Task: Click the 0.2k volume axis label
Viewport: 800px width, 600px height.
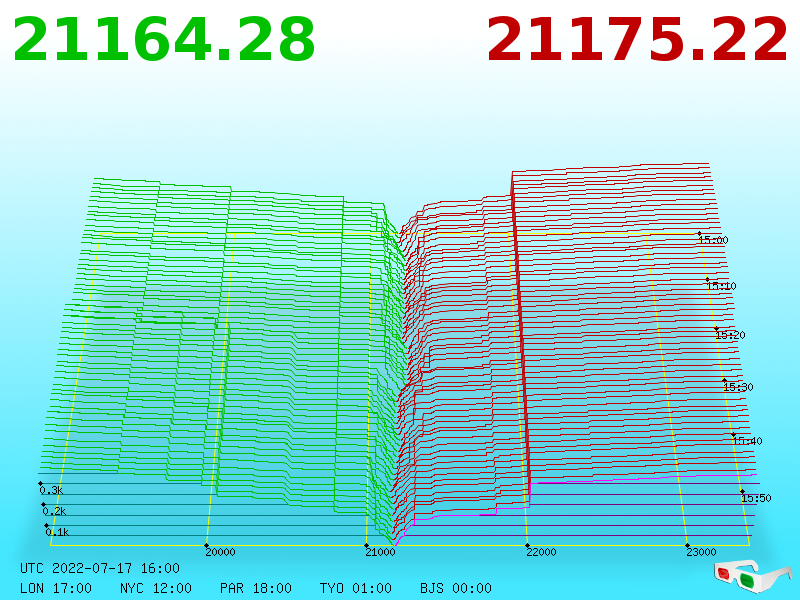Action: pos(55,511)
